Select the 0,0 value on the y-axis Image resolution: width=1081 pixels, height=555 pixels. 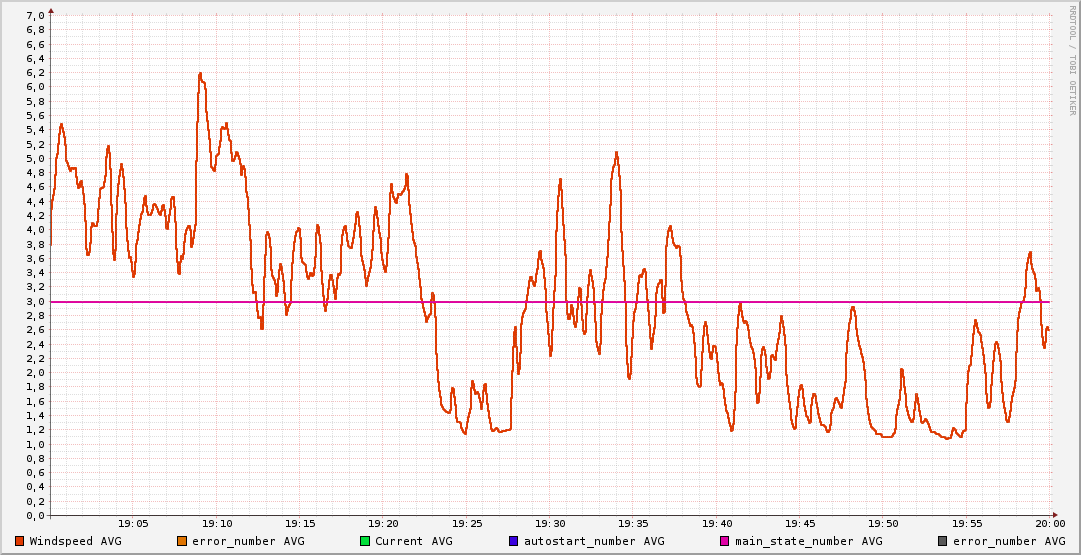point(35,515)
